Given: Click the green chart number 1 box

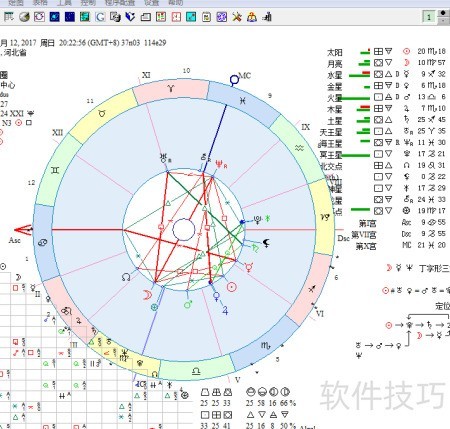Looking at the screenshot, I should click(429, 17).
